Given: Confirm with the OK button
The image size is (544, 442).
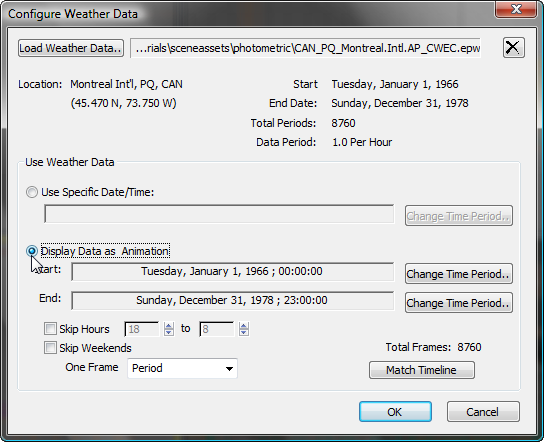Looking at the screenshot, I should click(x=395, y=412).
